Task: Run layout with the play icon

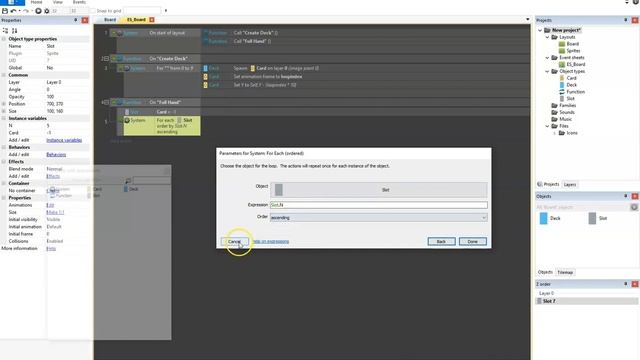Action: click(38, 11)
